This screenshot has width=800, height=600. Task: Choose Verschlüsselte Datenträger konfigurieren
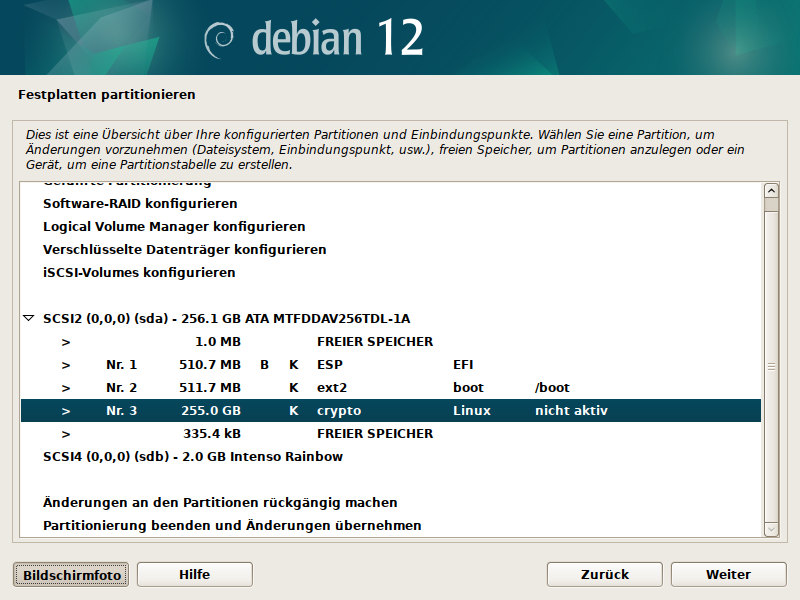click(184, 249)
